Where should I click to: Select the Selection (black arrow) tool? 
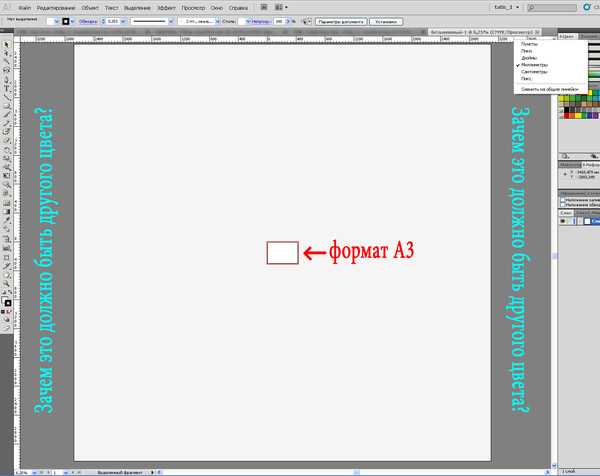click(7, 44)
